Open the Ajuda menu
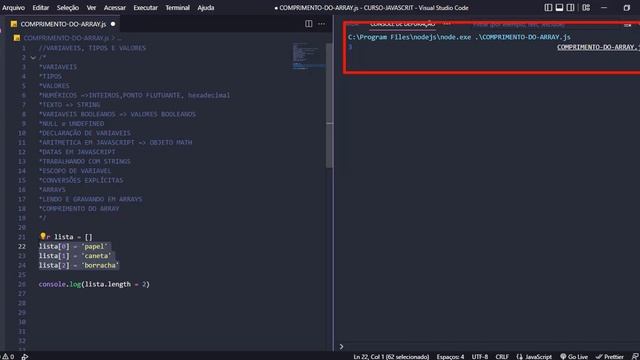Screen dimensions: 640x360 click(206, 7)
